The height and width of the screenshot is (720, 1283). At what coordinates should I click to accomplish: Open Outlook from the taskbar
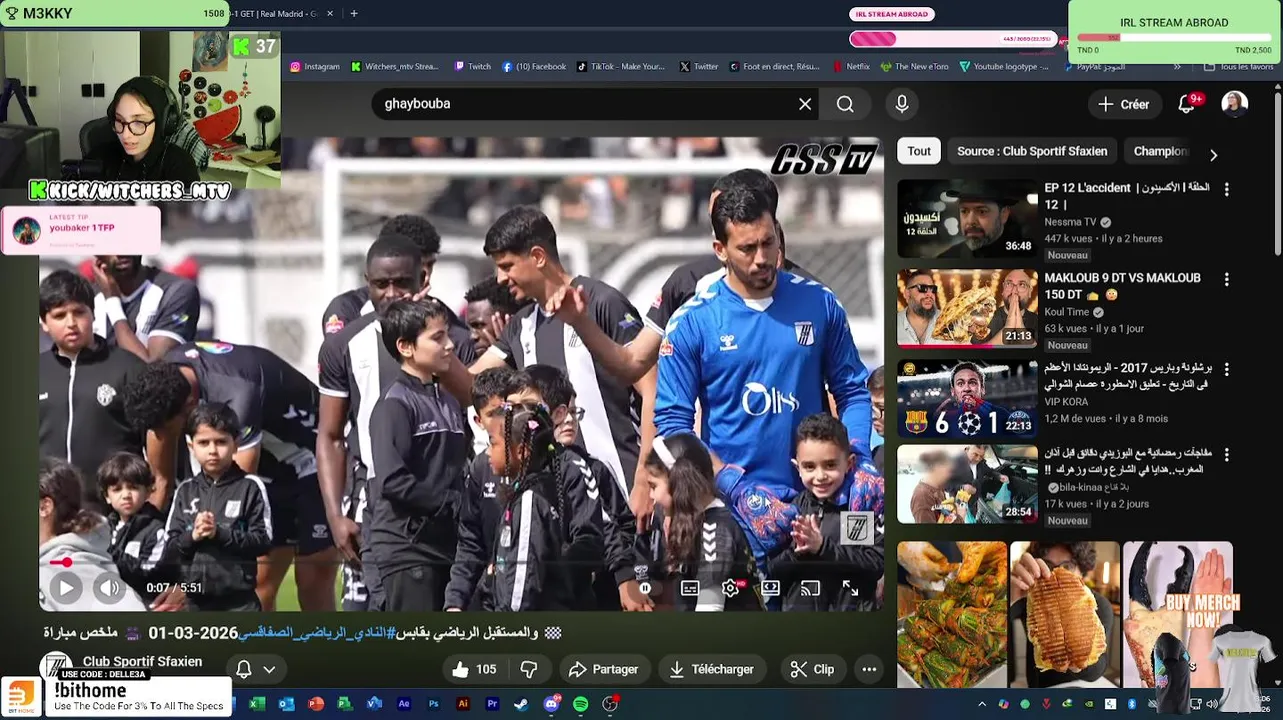point(286,704)
